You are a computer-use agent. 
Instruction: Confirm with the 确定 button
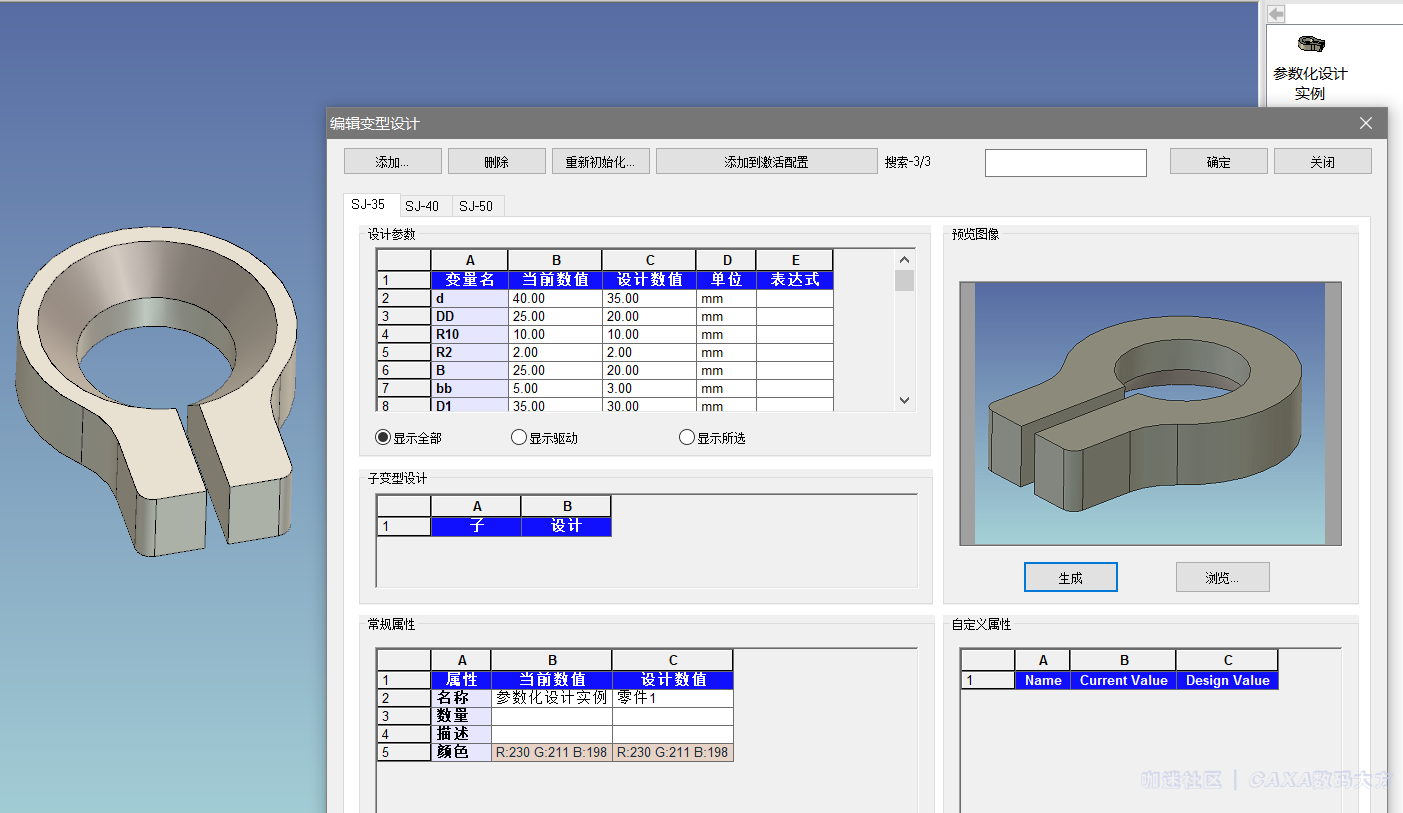coord(1218,162)
